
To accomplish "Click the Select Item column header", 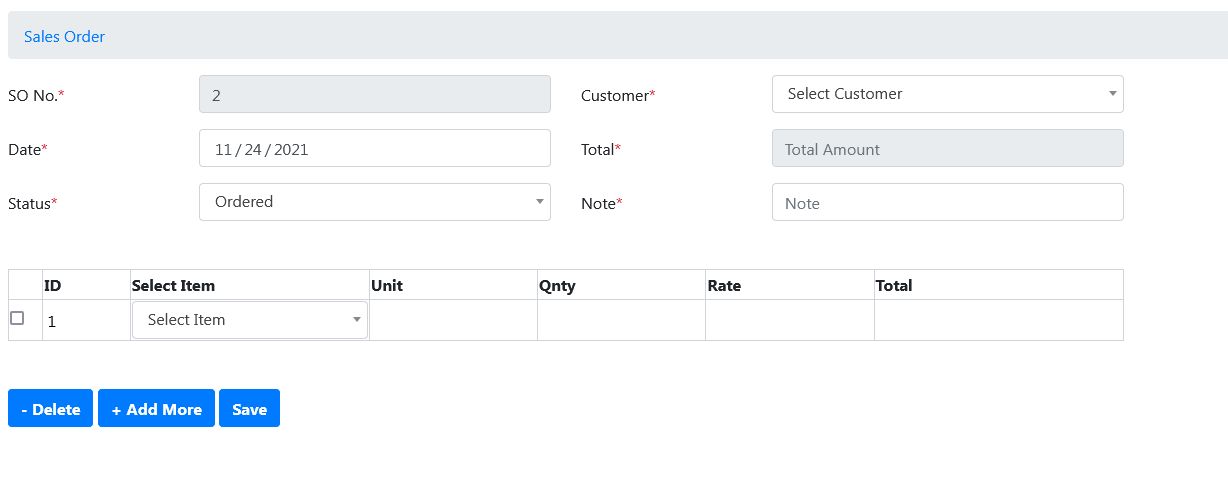I will [173, 285].
